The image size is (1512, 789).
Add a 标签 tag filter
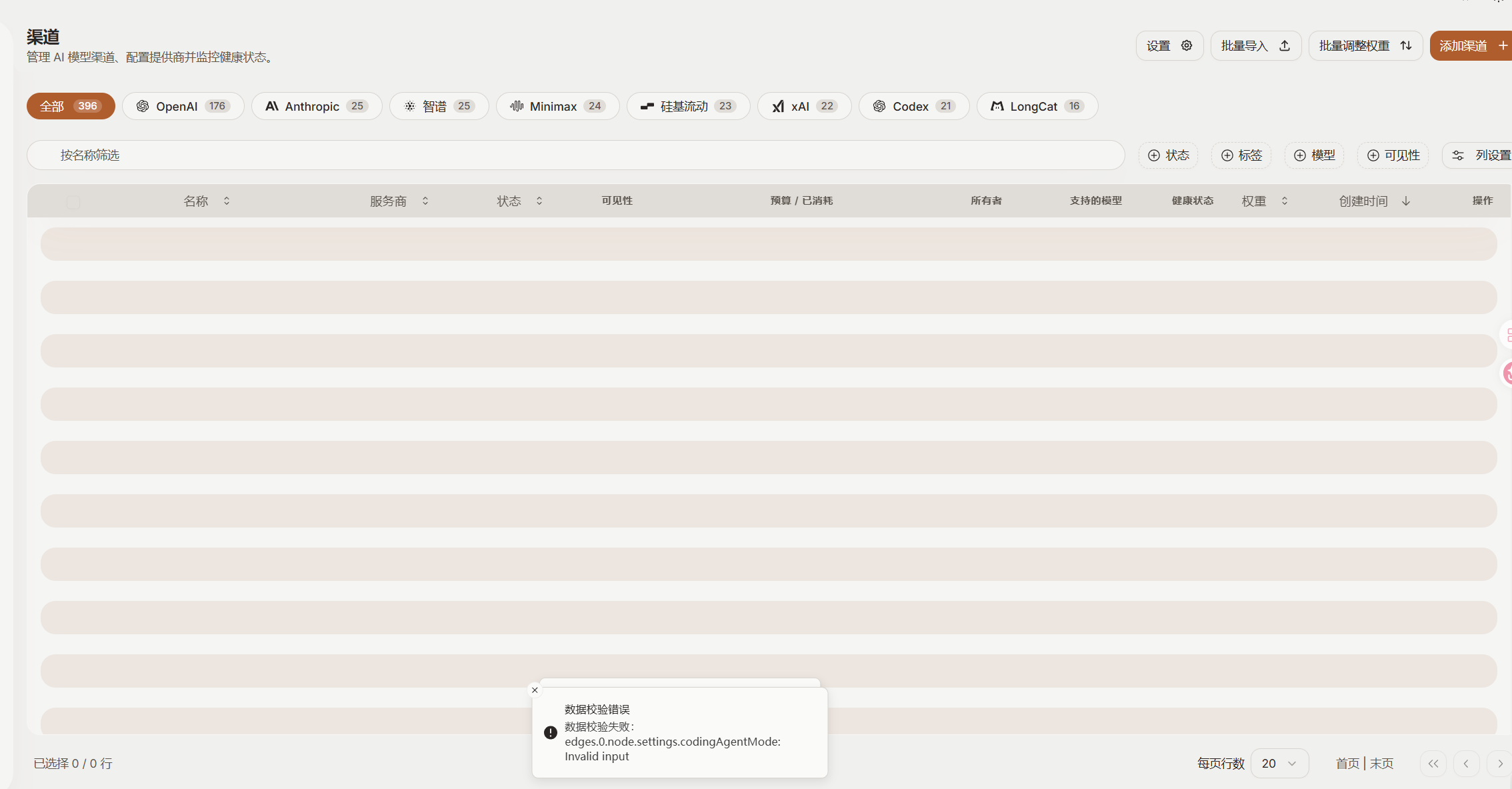[1241, 155]
